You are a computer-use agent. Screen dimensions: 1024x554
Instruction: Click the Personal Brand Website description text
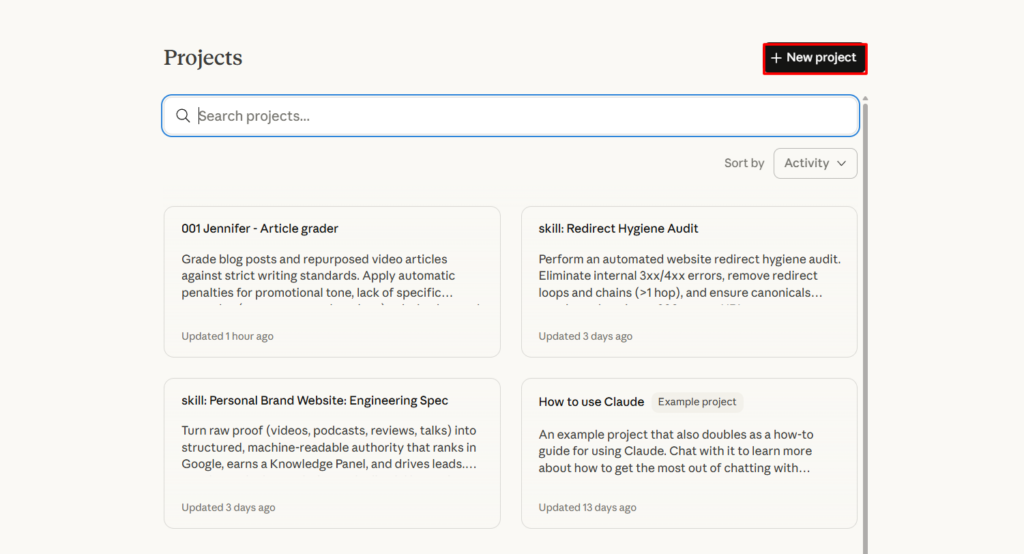[330, 447]
